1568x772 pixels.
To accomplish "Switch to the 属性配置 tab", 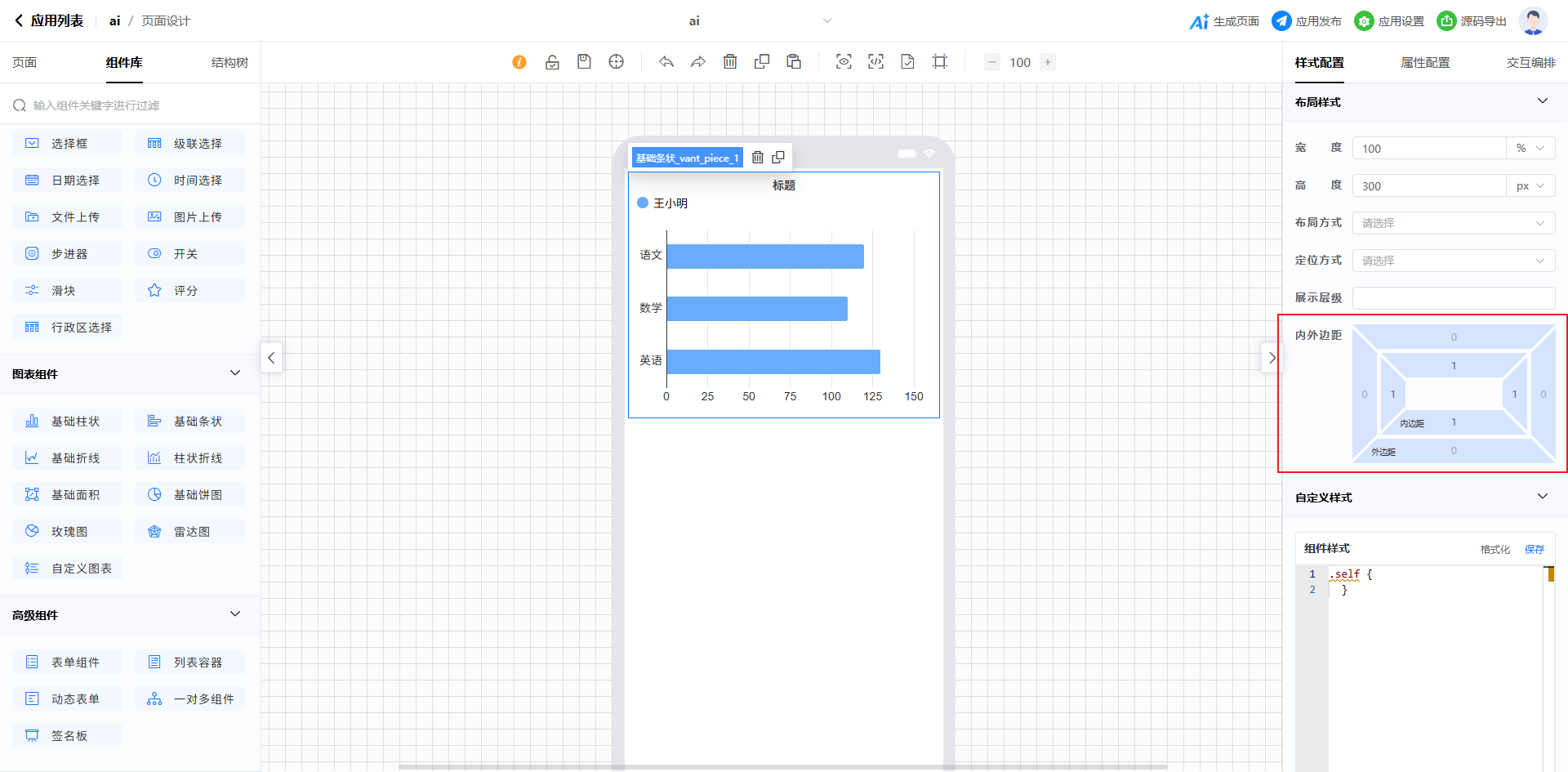I will pos(1425,63).
